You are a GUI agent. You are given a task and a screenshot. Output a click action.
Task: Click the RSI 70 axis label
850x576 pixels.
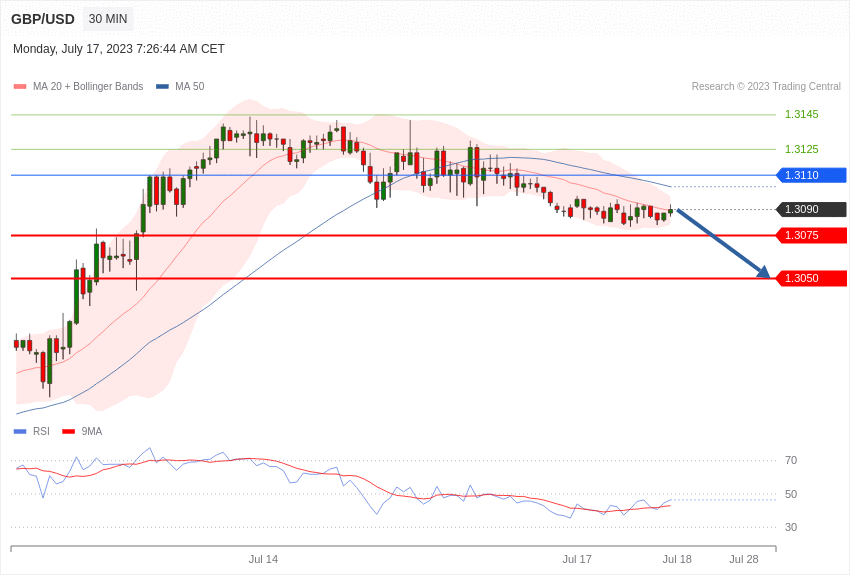tap(791, 460)
